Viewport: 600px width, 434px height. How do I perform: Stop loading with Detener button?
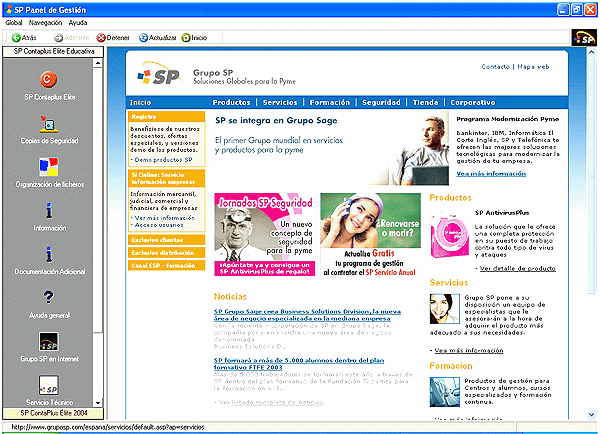(x=113, y=38)
